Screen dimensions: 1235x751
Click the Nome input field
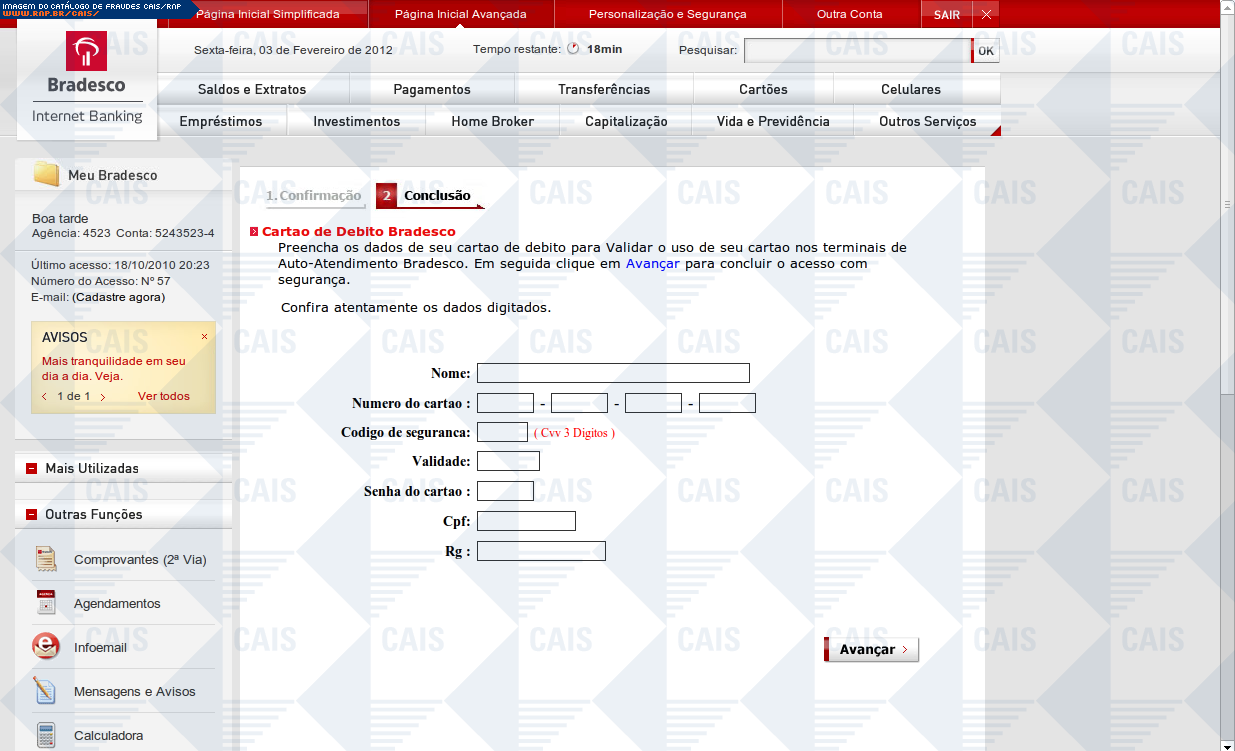pos(613,373)
